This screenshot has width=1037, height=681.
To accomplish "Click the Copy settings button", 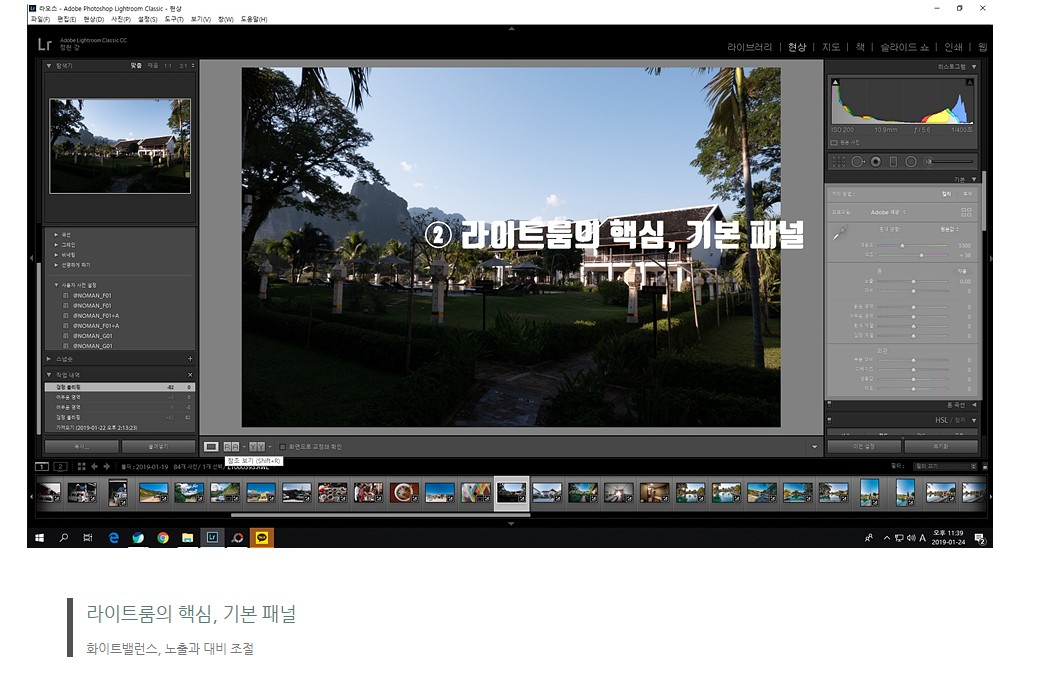I will [82, 447].
